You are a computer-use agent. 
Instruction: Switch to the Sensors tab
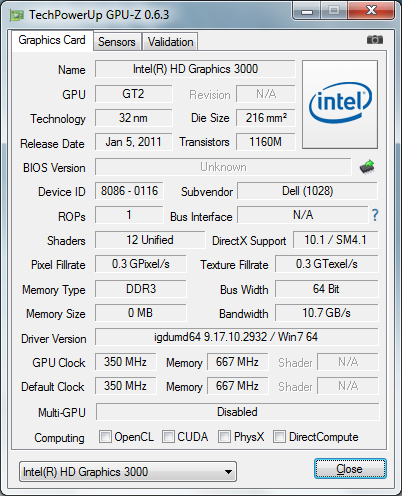coord(117,42)
